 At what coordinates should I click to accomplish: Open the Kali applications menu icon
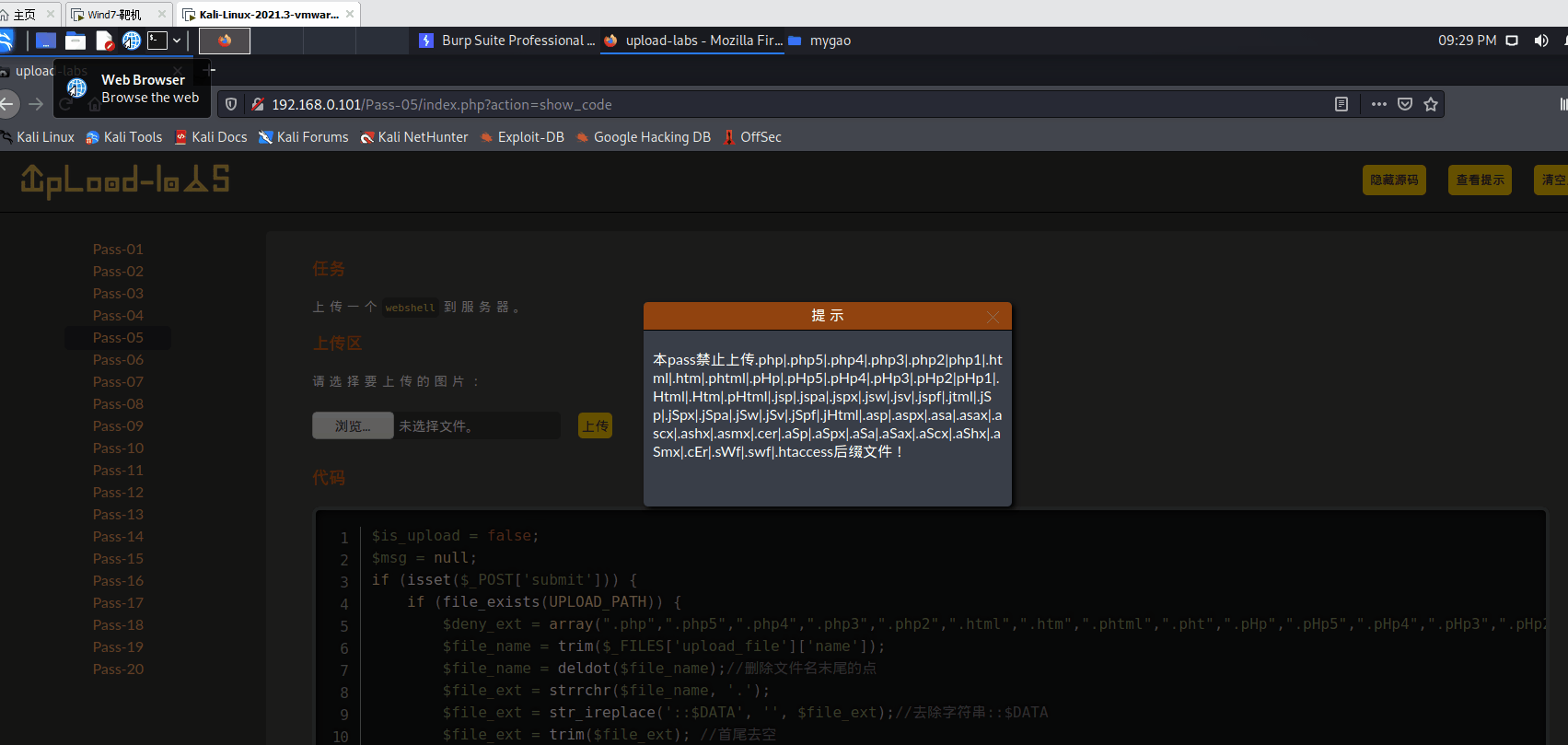[x=6, y=41]
